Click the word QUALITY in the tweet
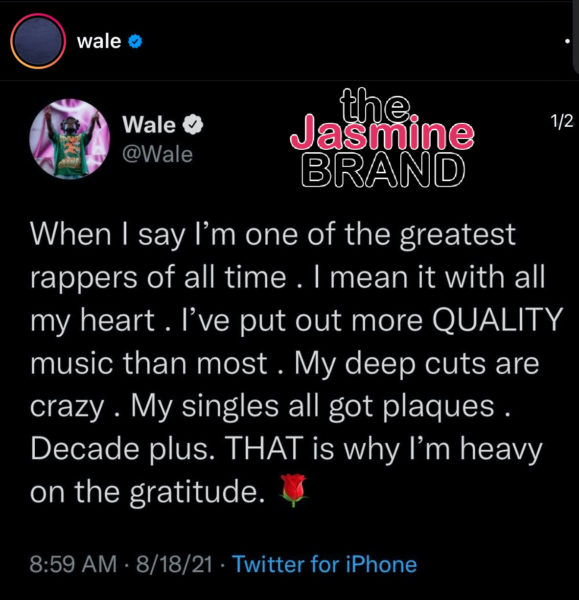579x600 pixels. 497,320
